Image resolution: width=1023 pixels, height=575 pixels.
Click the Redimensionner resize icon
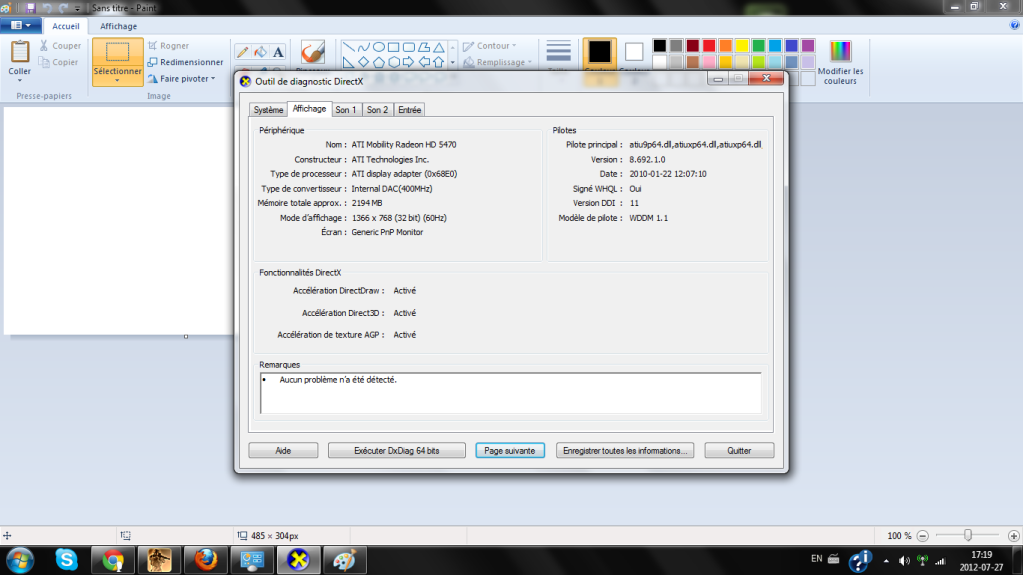(x=153, y=62)
